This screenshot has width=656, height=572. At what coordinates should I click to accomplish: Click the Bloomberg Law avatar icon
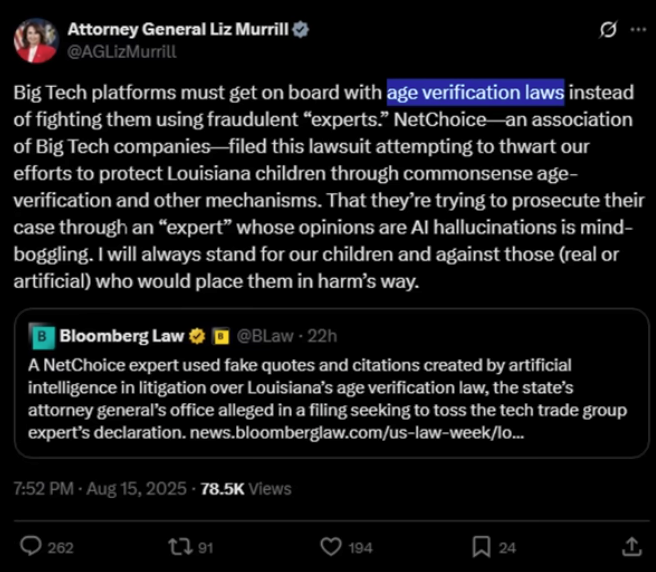(41, 335)
